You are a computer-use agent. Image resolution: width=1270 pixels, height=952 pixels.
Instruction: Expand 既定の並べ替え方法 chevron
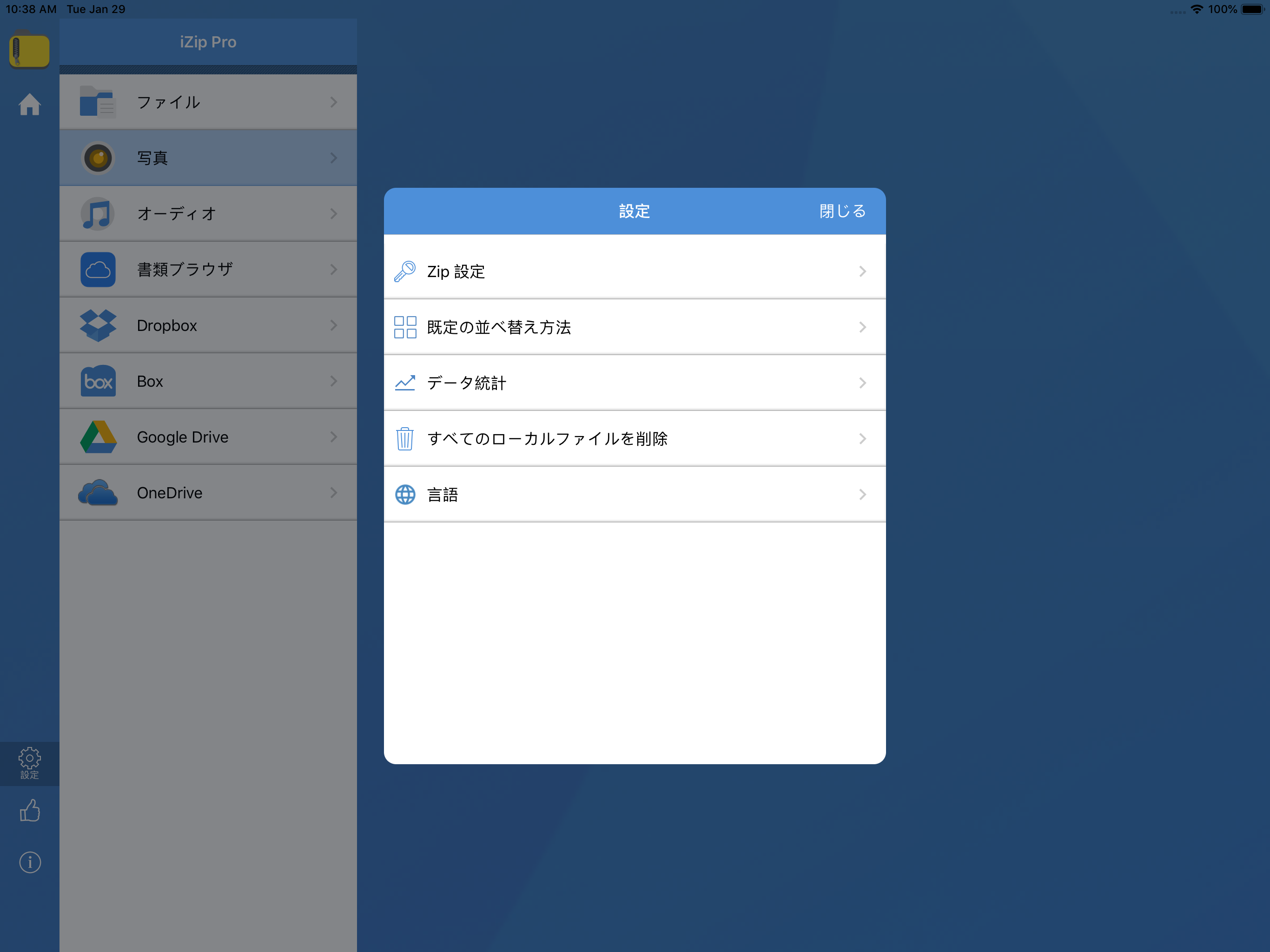pyautogui.click(x=862, y=327)
